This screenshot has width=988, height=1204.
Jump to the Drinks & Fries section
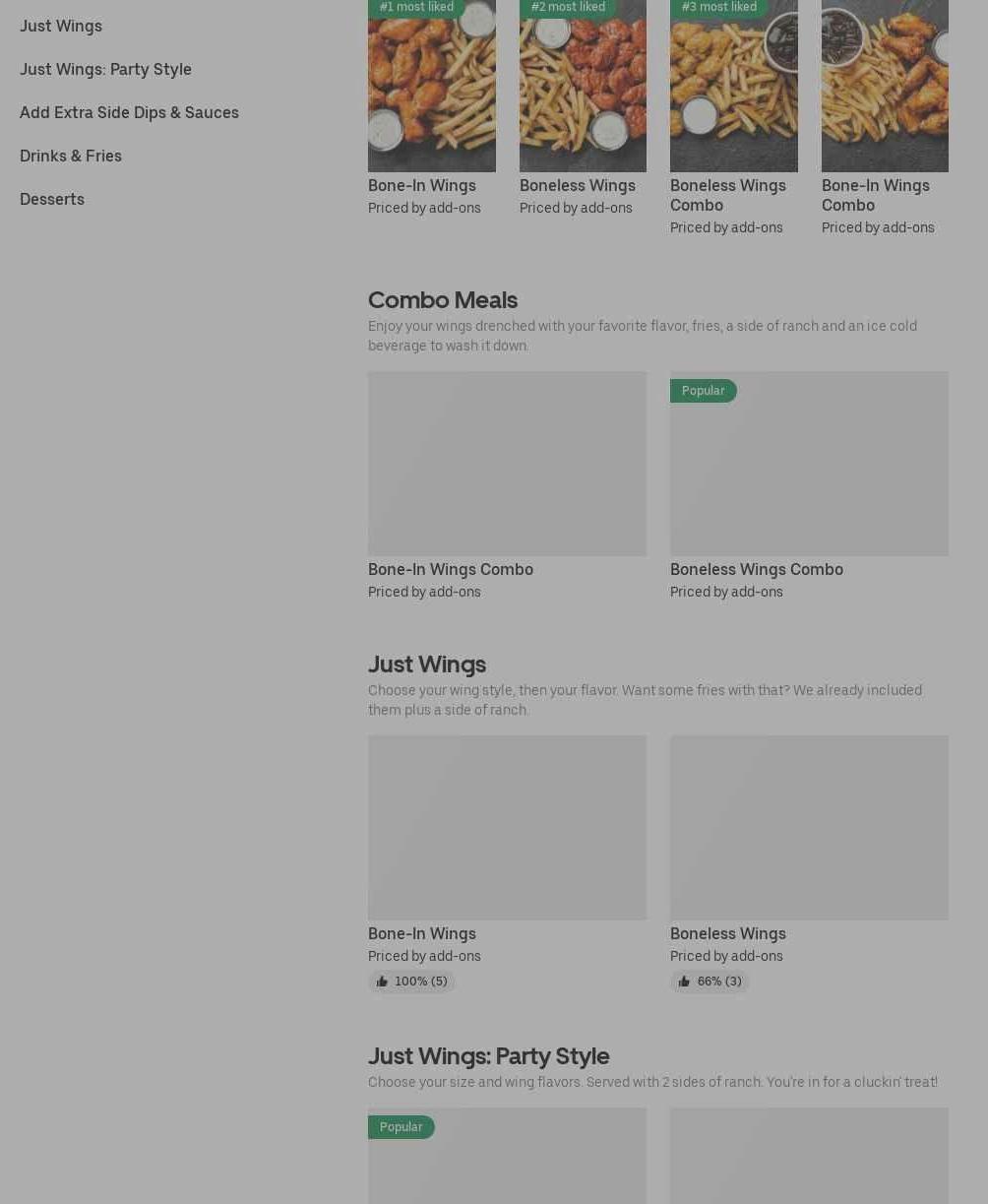tap(71, 156)
